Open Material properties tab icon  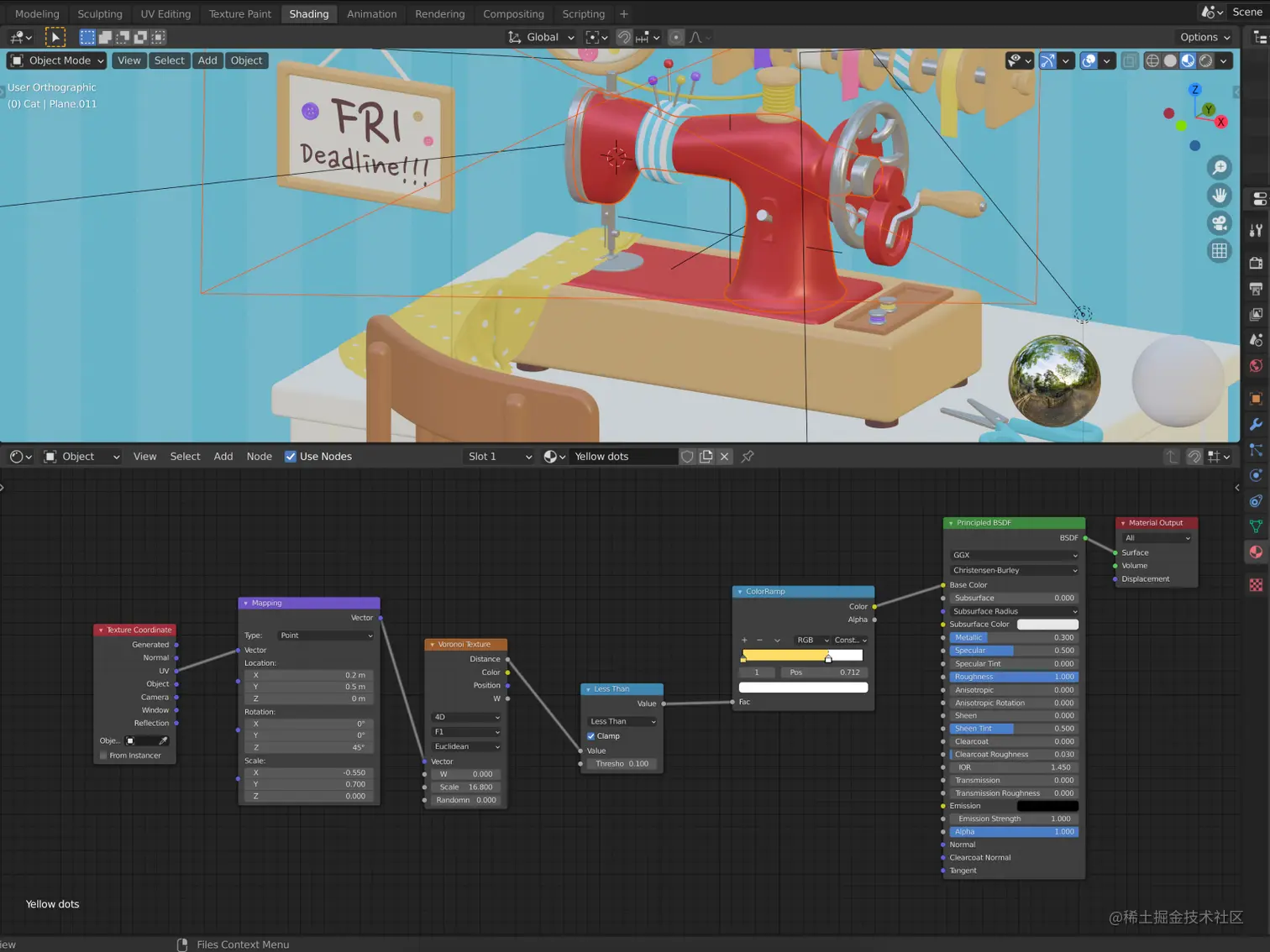pos(1256,552)
